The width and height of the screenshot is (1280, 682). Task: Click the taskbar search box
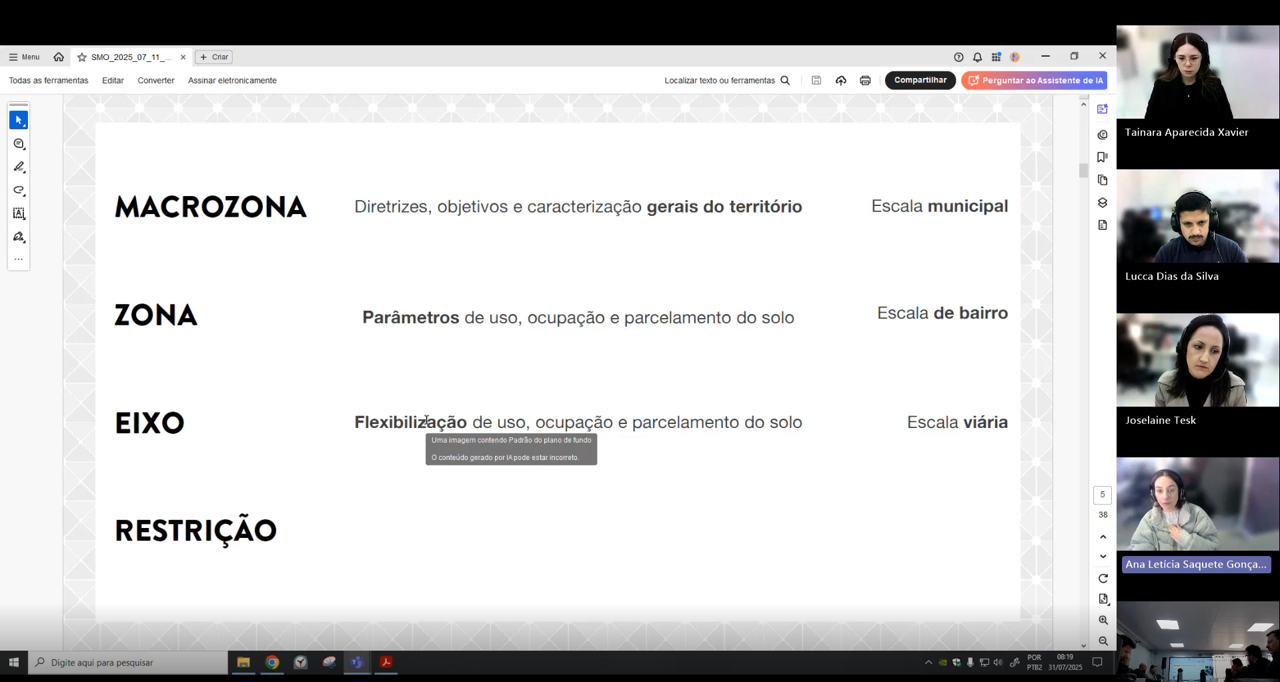coord(128,662)
